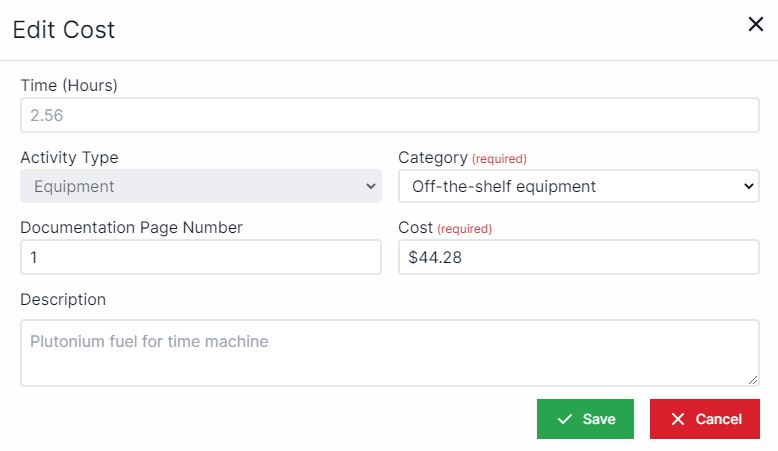Click inside the Description text area

(390, 353)
